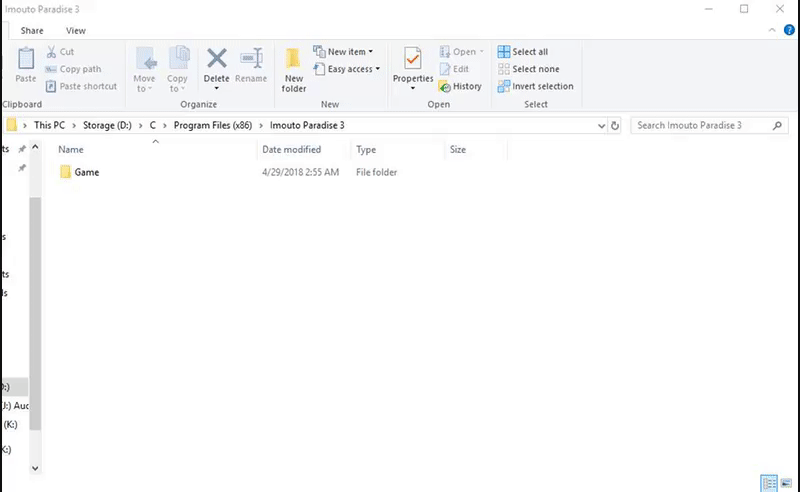The width and height of the screenshot is (800, 492).
Task: Click the Paste clipboard icon
Action: pos(26,59)
